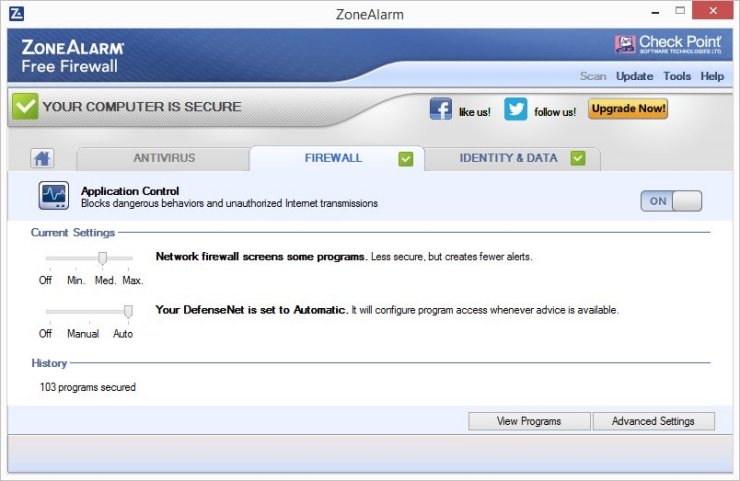The image size is (740, 481).
Task: Click the Check Point logo
Action: click(668, 44)
